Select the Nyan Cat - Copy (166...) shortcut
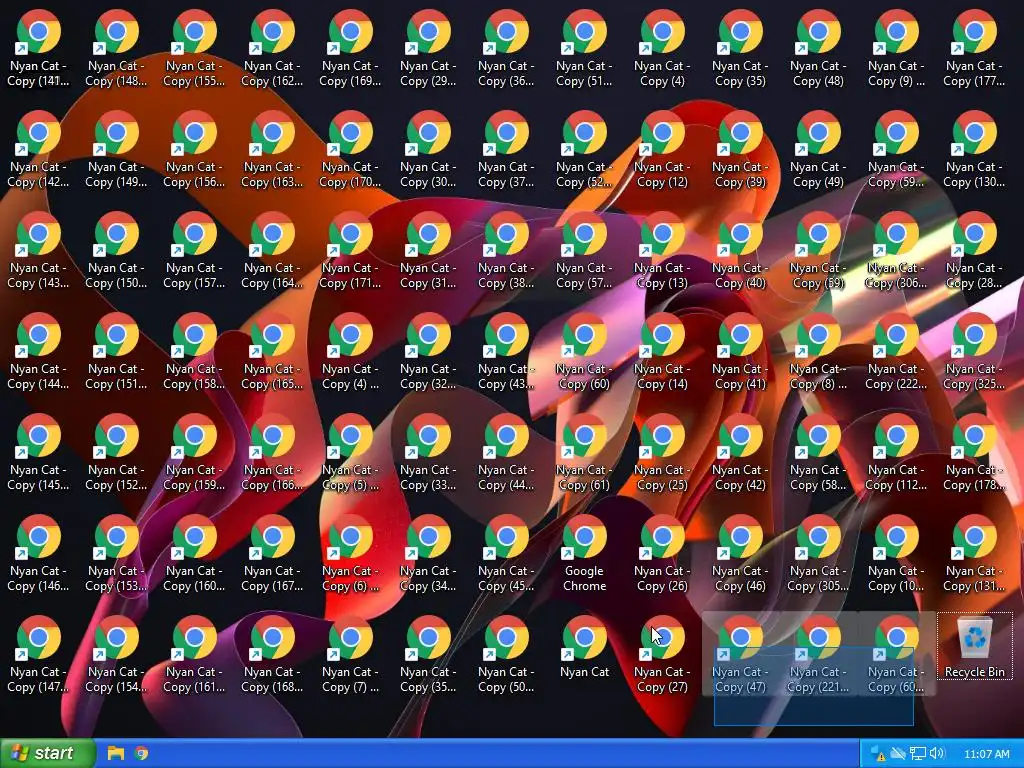 click(x=272, y=453)
